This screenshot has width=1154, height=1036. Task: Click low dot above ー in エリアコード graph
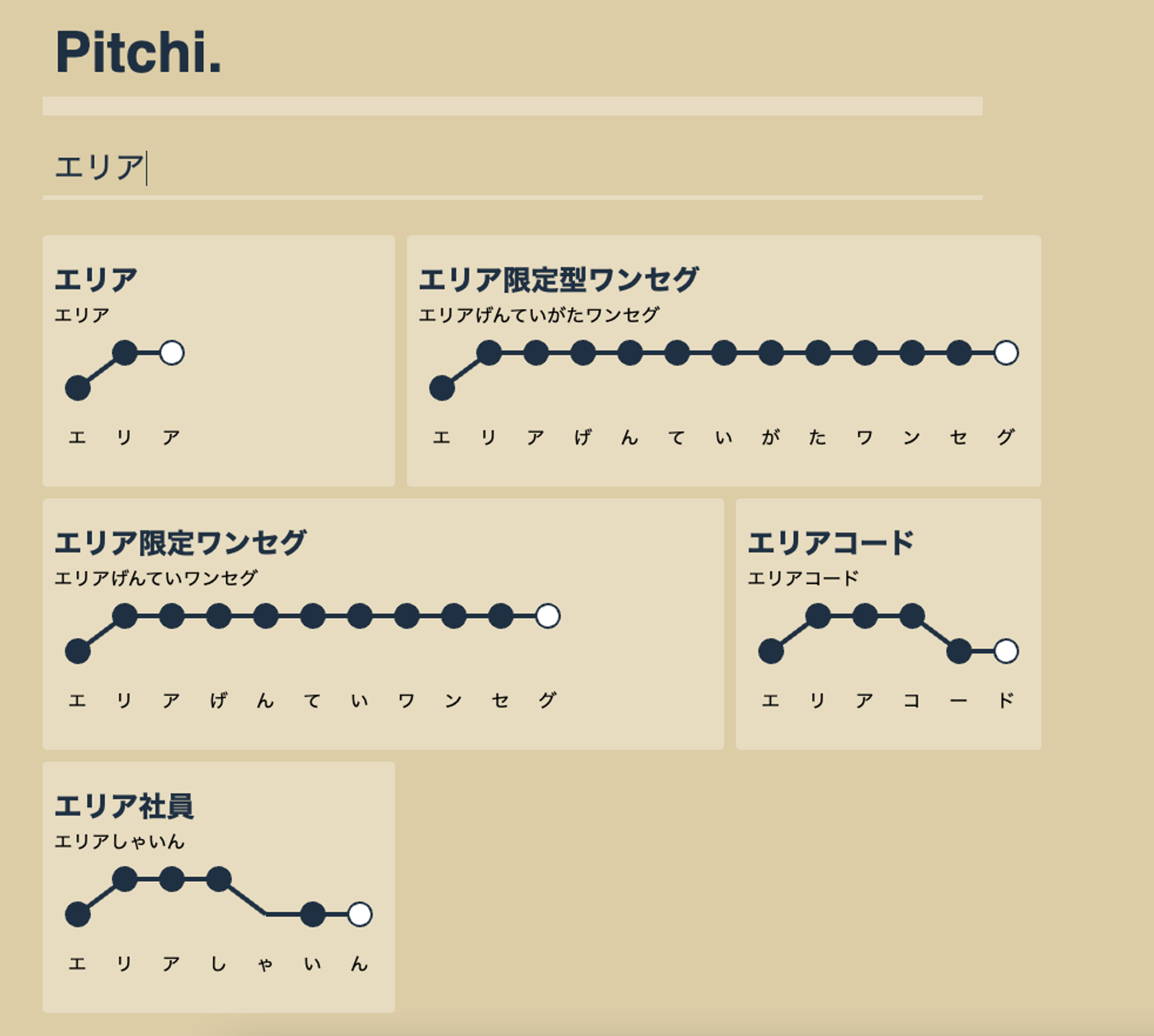tap(959, 651)
